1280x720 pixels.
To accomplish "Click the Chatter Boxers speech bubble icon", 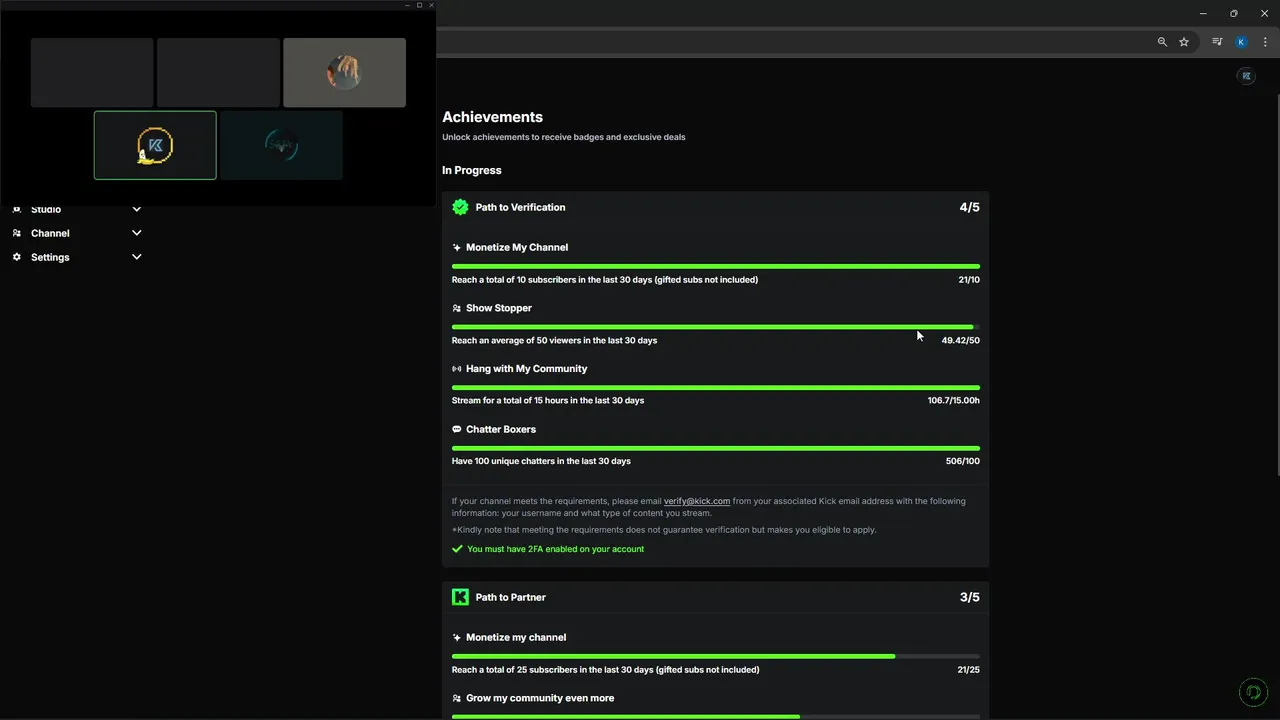I will (x=457, y=429).
